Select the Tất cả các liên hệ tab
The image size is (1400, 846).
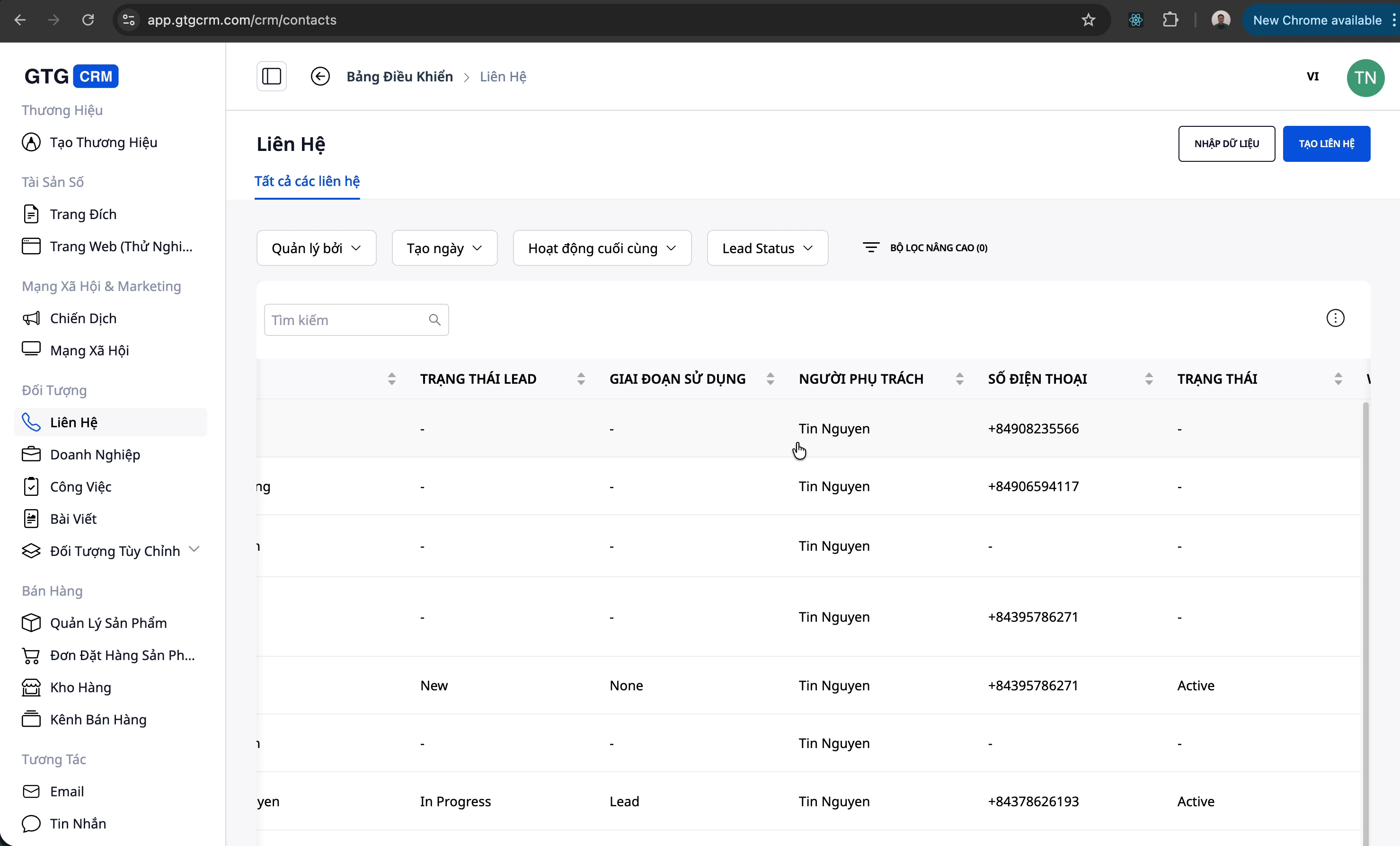pos(307,181)
